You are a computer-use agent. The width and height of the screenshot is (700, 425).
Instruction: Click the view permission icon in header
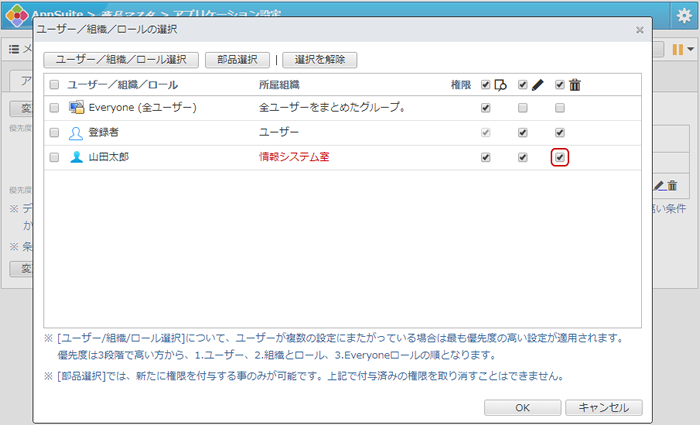tap(500, 85)
